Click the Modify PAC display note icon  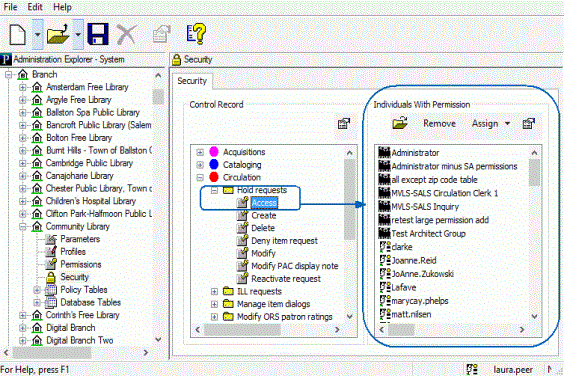[242, 266]
